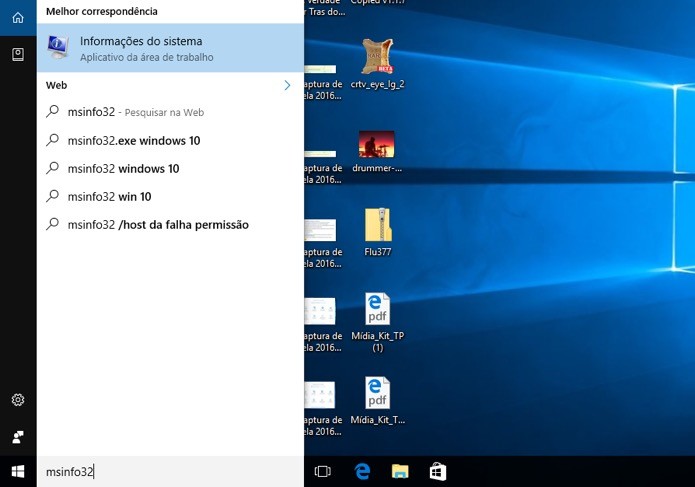Screen dimensions: 695x487
Task: Select the Mídia_Kit_TP (1) pdf icon
Action: pos(378,323)
